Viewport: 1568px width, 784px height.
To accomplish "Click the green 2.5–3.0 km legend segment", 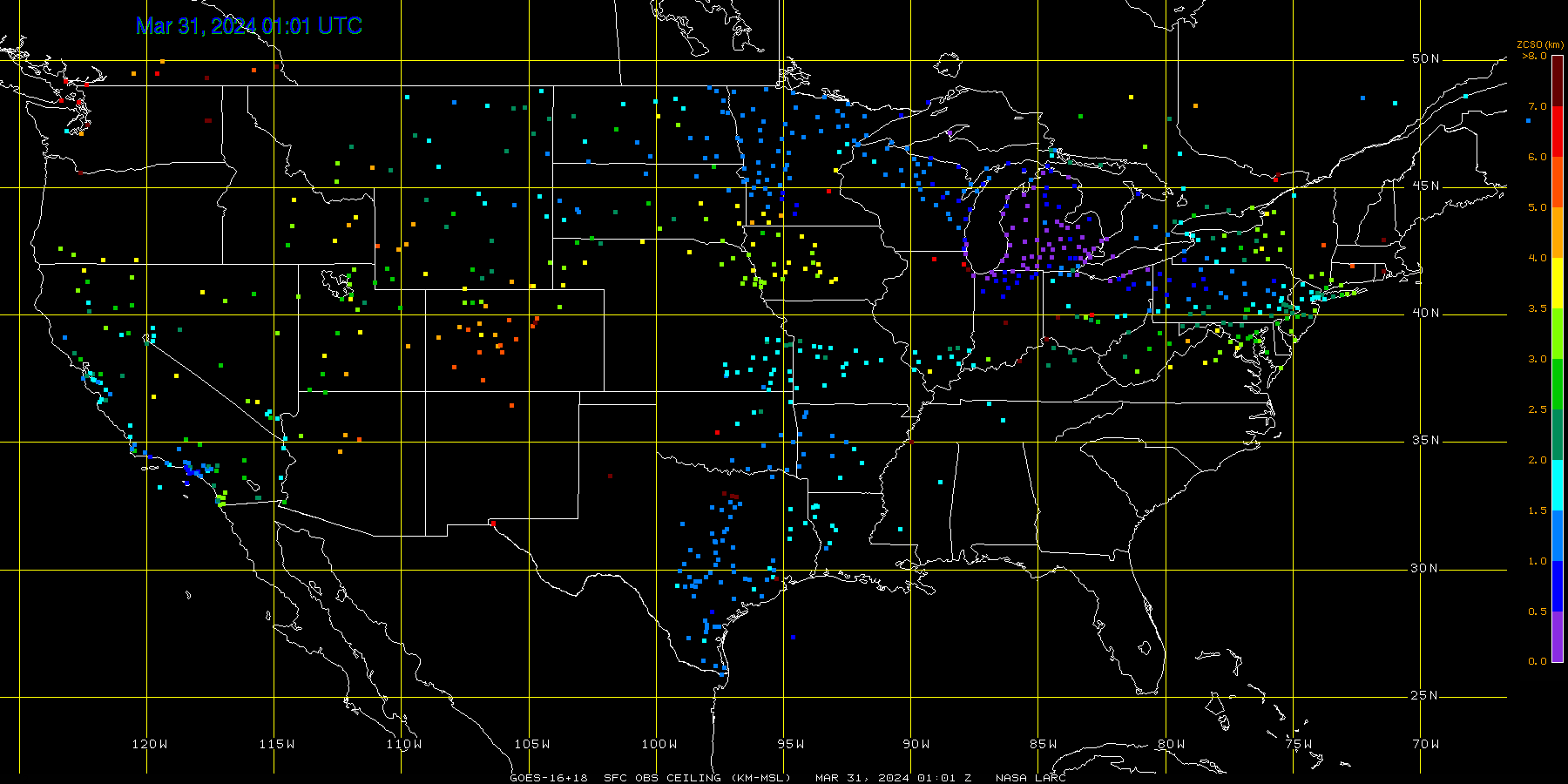I will pos(1558,384).
